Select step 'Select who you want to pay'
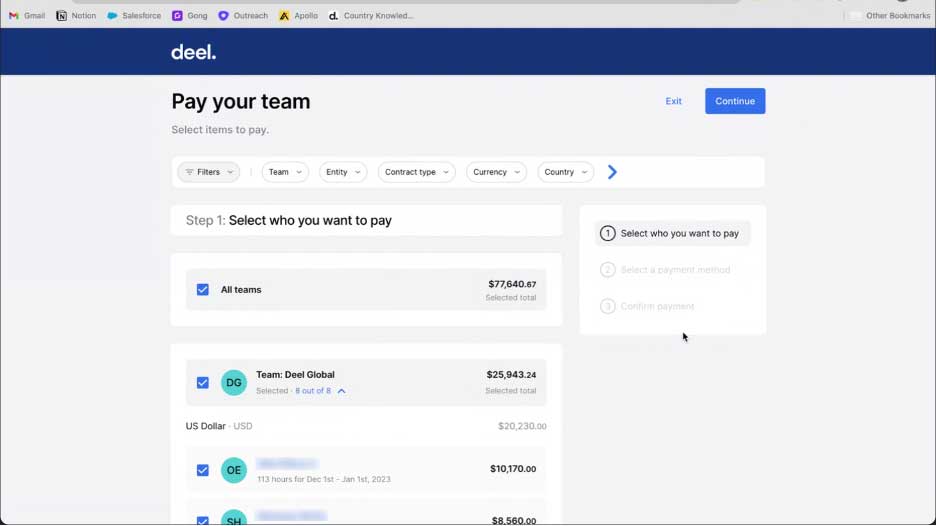This screenshot has width=936, height=526. [x=672, y=233]
